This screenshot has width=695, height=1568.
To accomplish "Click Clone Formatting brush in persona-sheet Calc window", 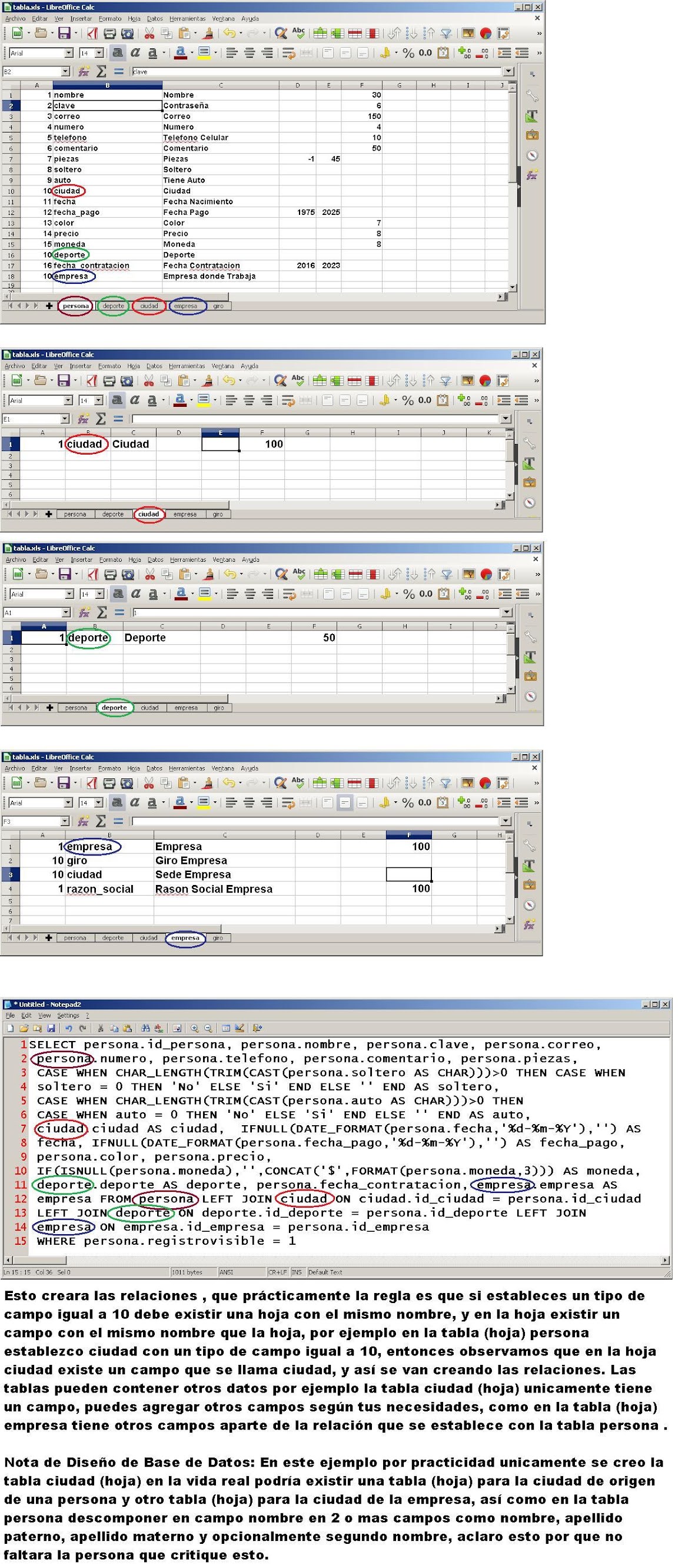I will point(209,34).
